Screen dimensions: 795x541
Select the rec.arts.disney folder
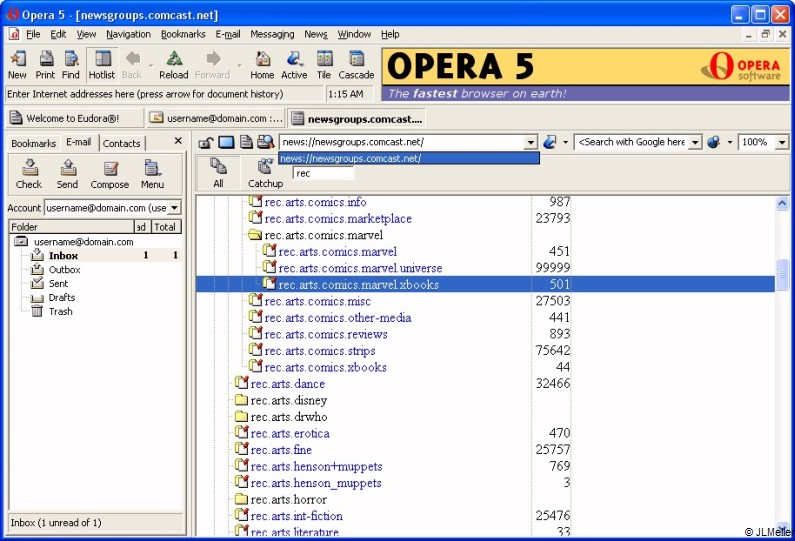coord(288,401)
